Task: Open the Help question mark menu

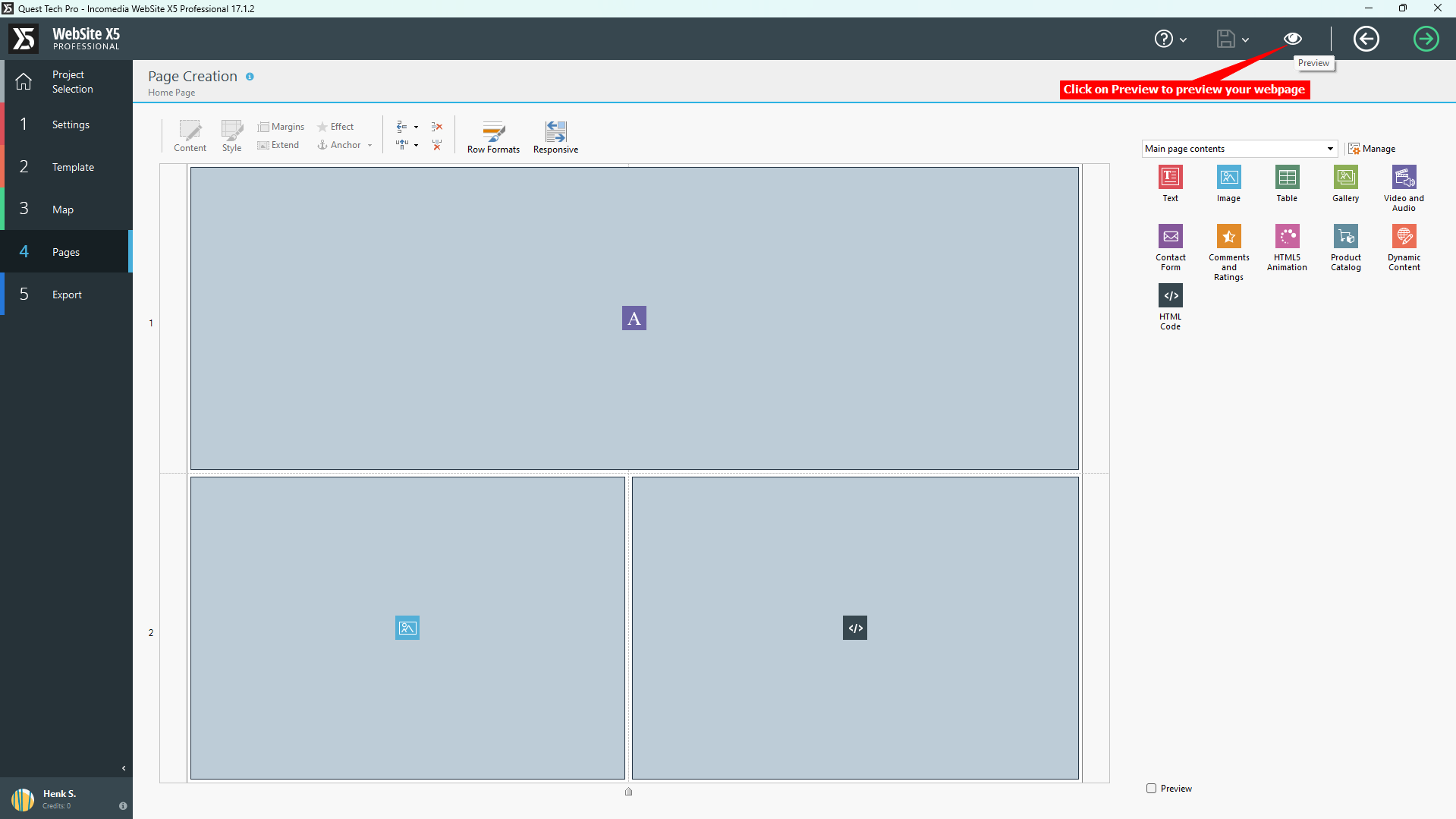Action: [1163, 39]
